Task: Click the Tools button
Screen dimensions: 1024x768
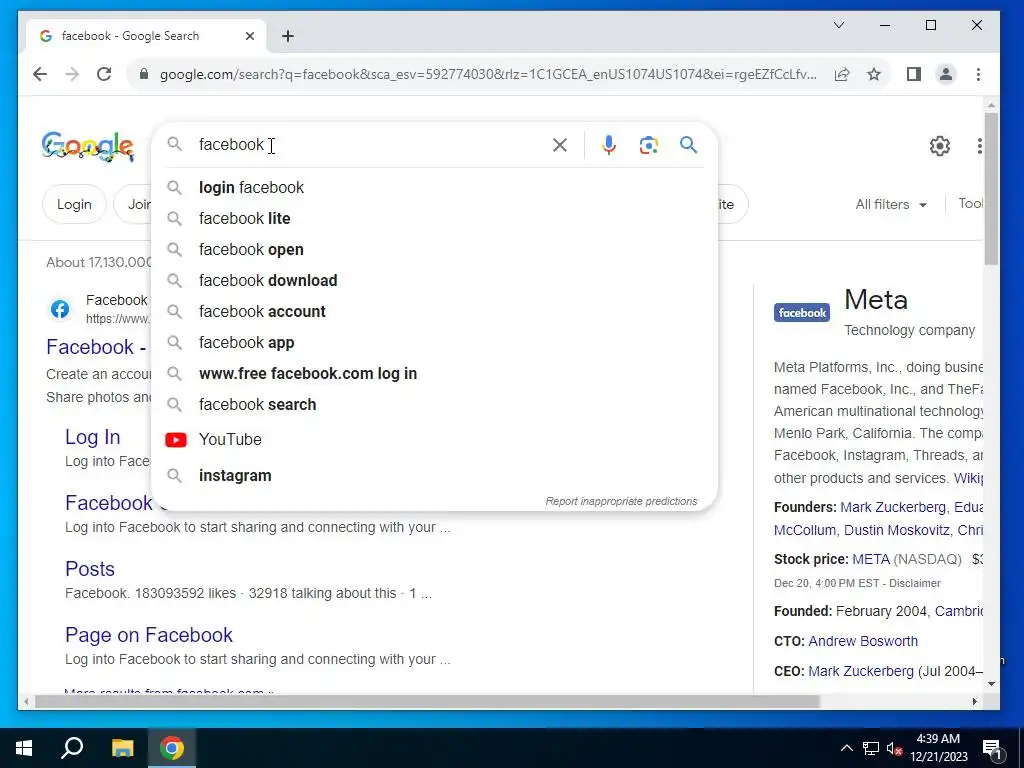Action: 970,204
